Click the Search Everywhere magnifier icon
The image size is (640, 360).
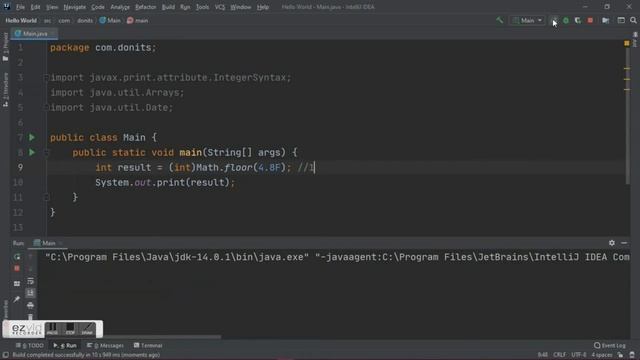[x=633, y=20]
